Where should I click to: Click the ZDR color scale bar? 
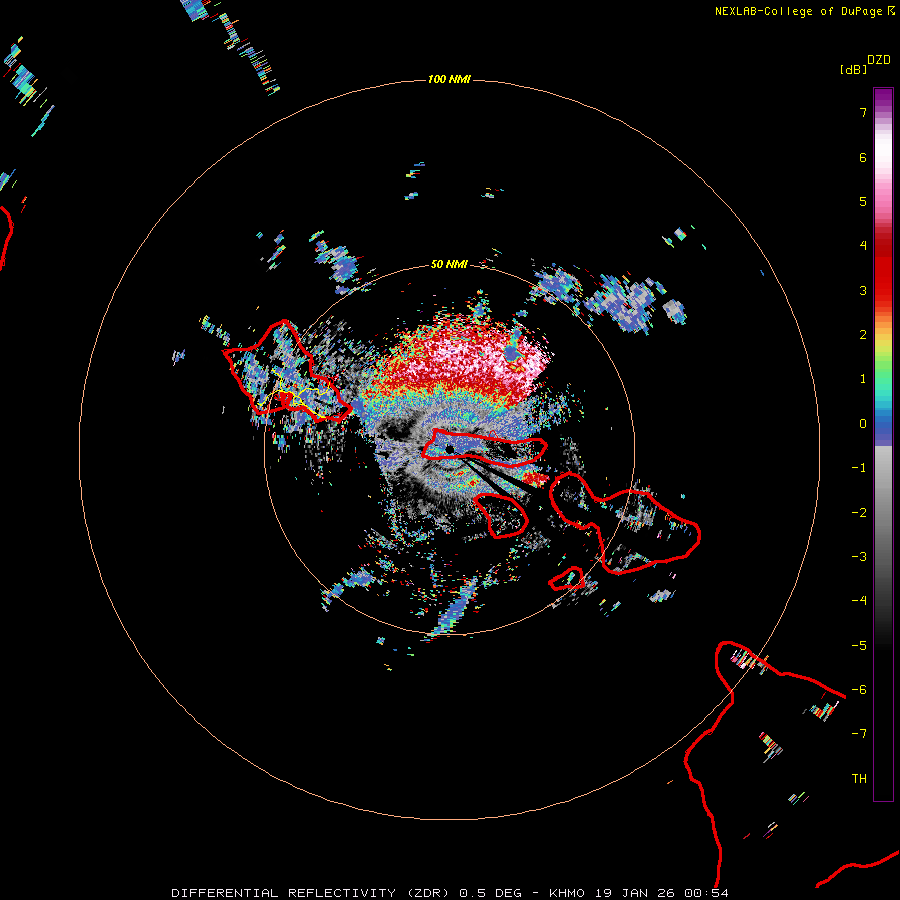(x=883, y=444)
